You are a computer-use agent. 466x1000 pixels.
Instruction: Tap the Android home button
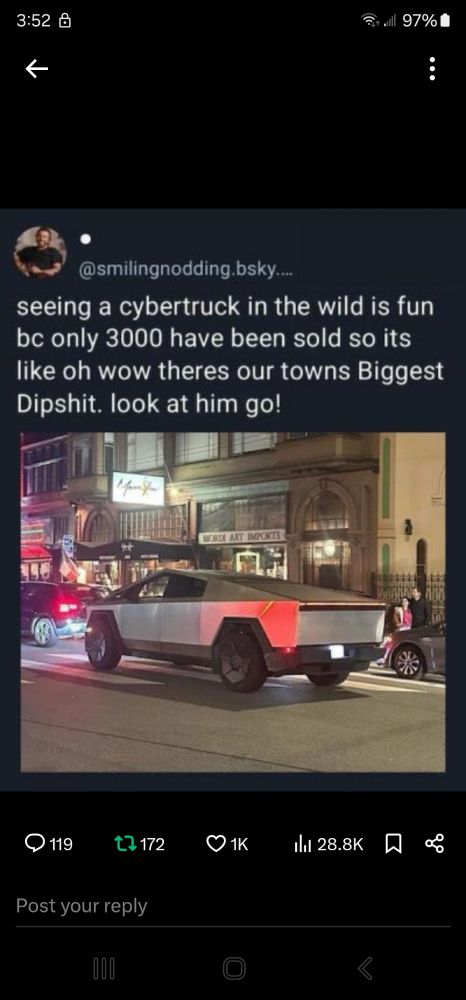(x=234, y=969)
